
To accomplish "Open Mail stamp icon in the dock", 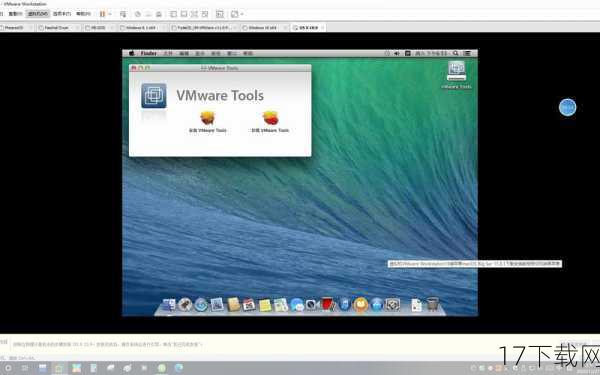I will coord(217,305).
